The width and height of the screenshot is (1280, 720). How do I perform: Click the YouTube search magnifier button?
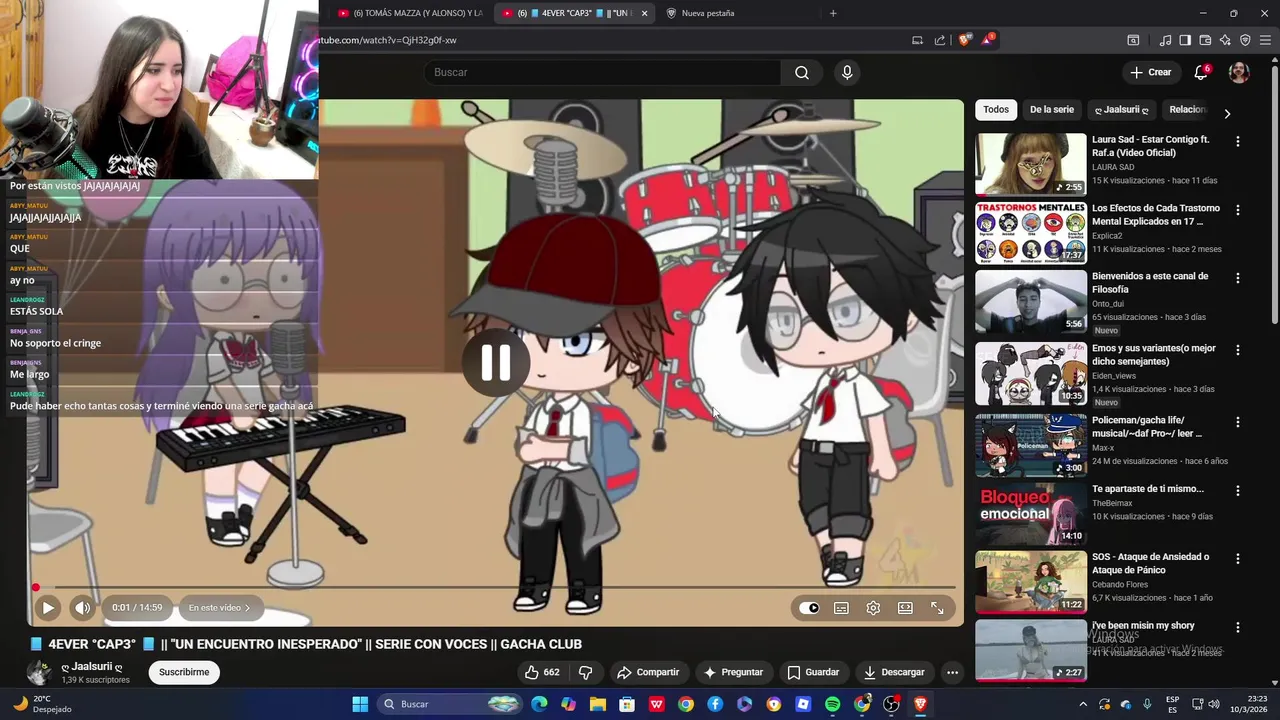tap(802, 72)
